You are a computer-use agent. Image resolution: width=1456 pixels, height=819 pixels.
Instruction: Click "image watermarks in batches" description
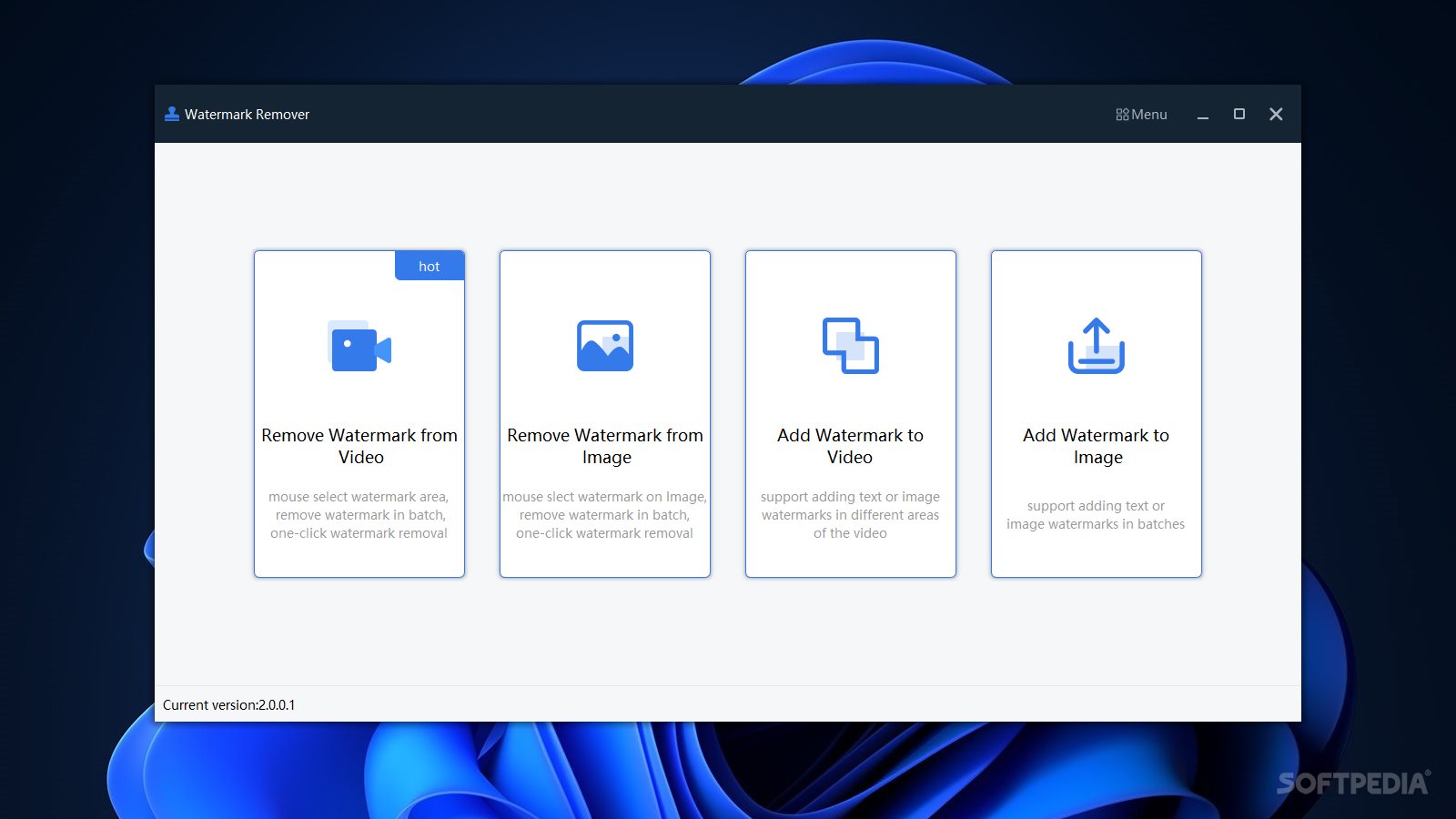coord(1096,524)
